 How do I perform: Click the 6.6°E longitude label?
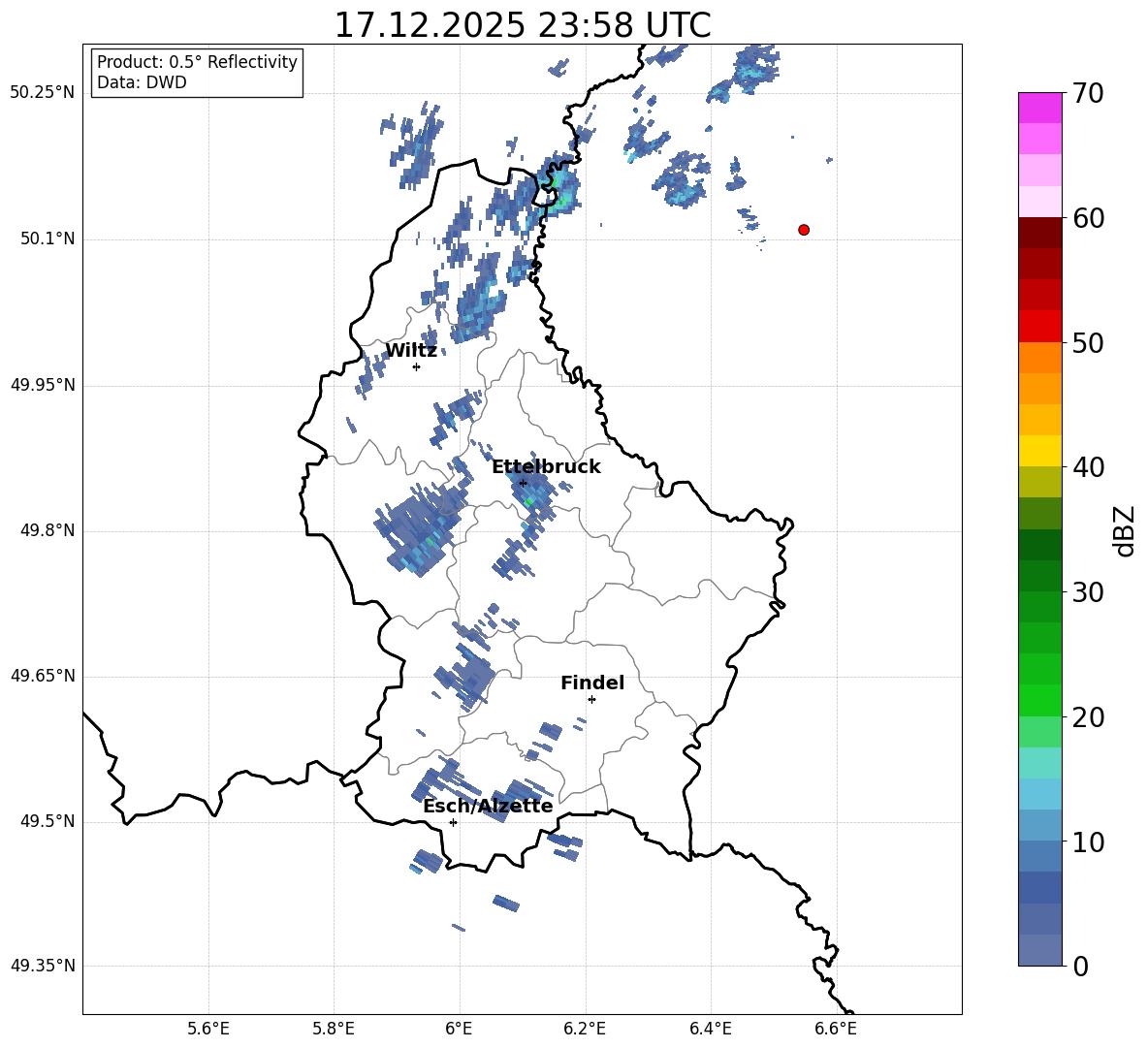click(x=836, y=1029)
